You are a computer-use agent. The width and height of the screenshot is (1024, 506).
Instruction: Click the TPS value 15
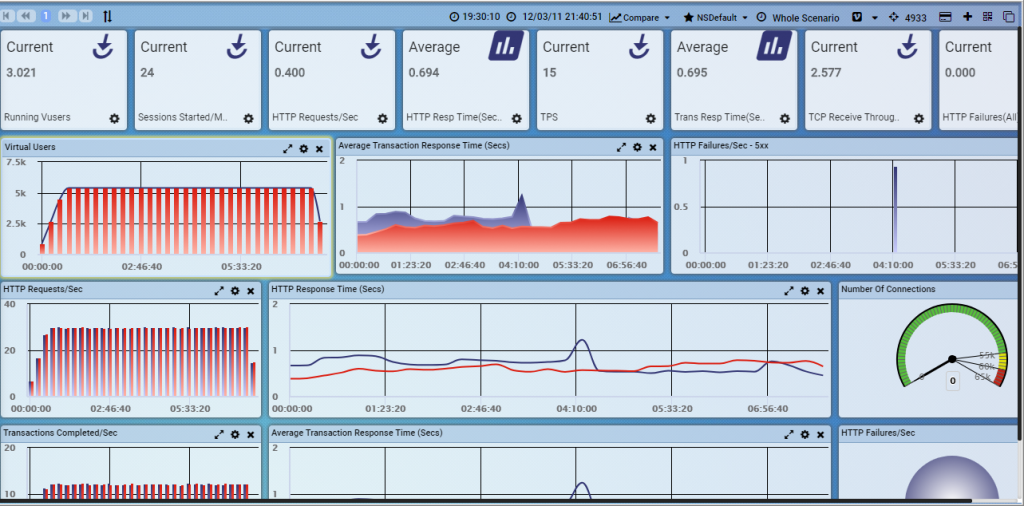coord(549,72)
